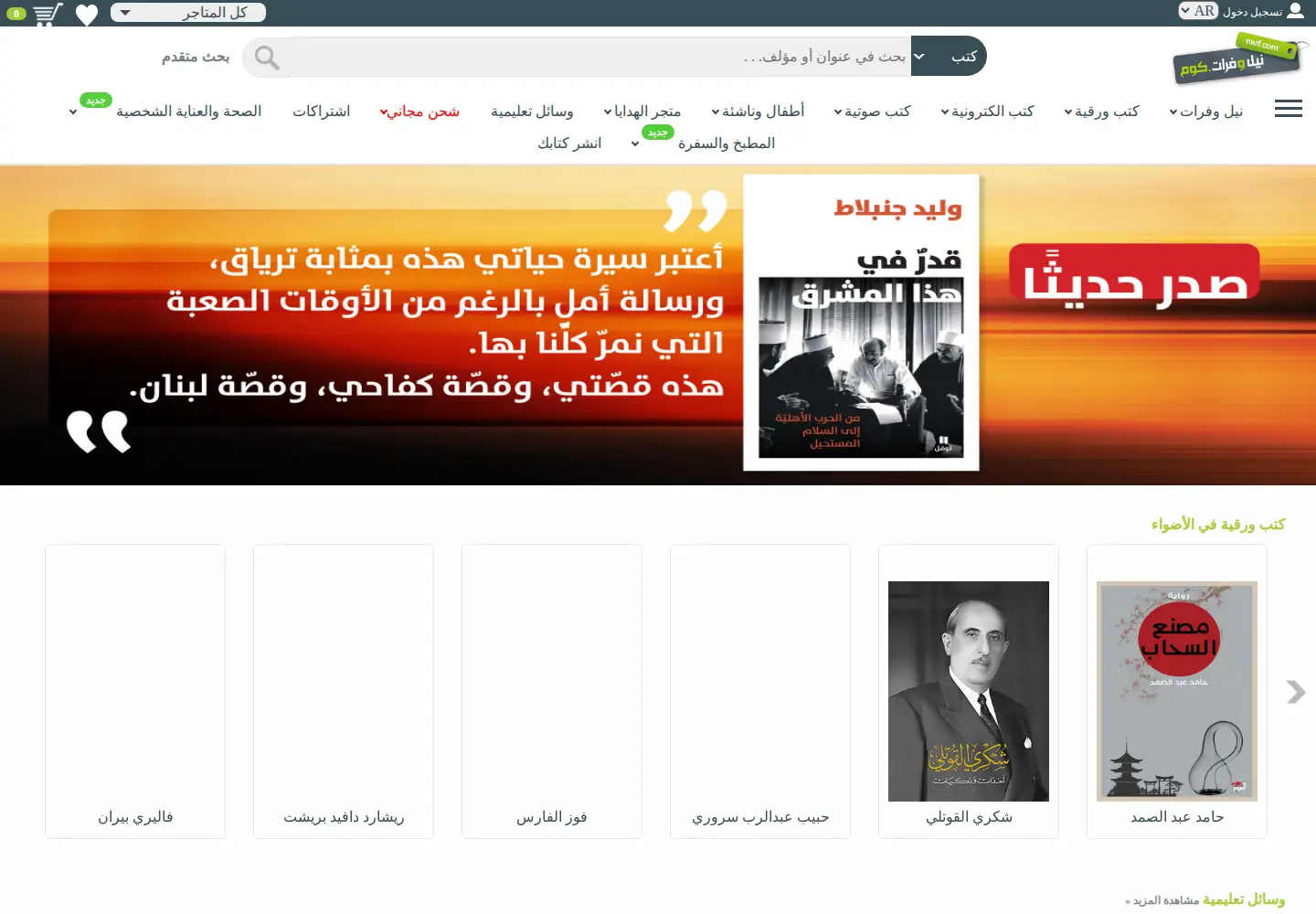Open the قدر في هذا المشرق book cover
Screen dimensions: 1316x914
click(x=861, y=323)
